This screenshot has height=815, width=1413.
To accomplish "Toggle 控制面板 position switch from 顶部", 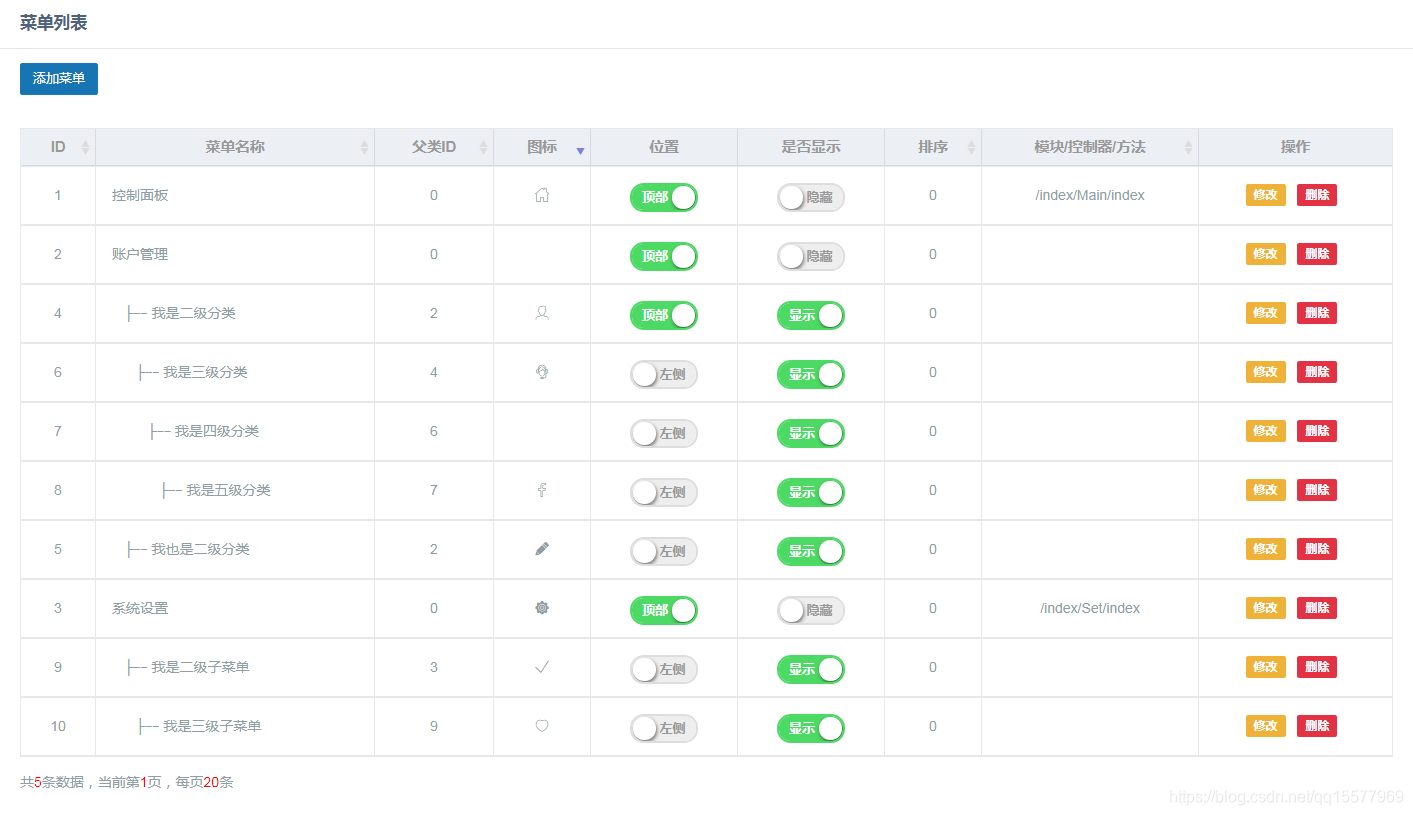I will (663, 197).
